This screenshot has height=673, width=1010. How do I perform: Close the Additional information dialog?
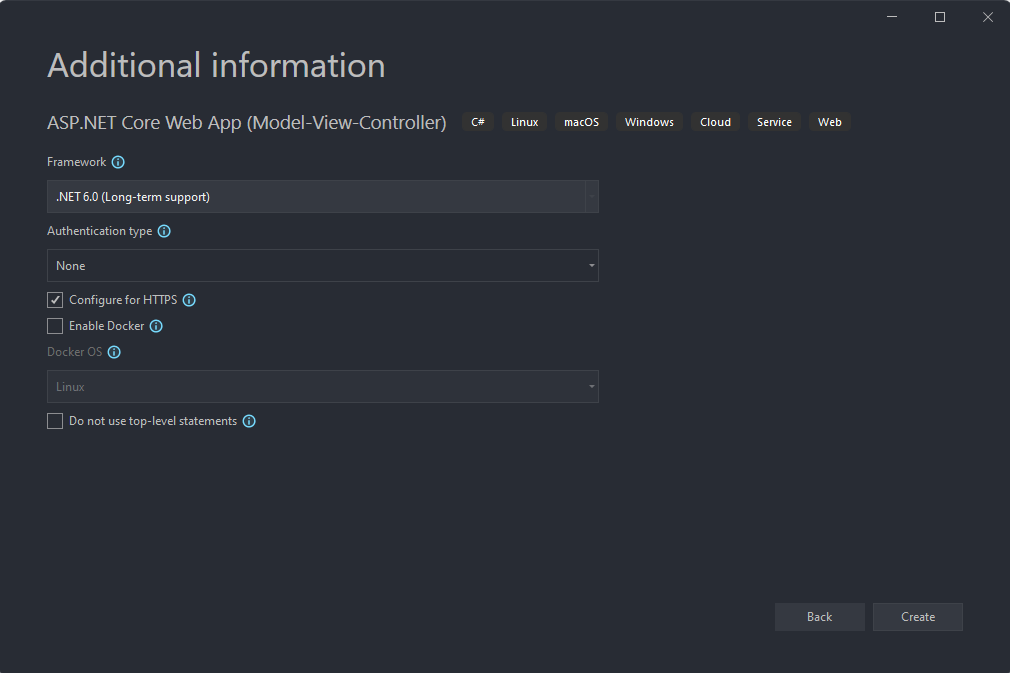pos(987,17)
